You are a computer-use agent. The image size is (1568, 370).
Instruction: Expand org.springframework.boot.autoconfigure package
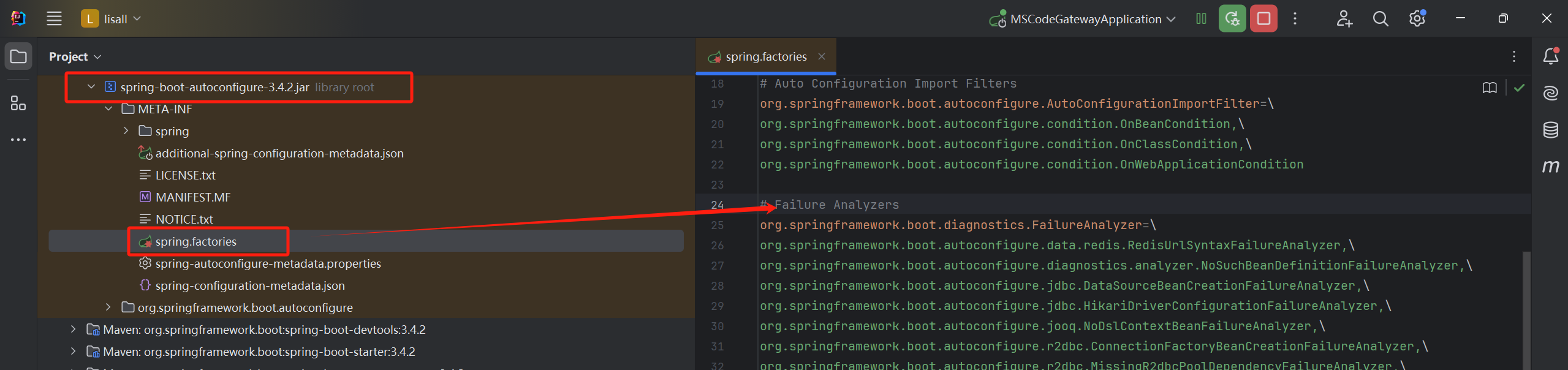[x=108, y=308]
